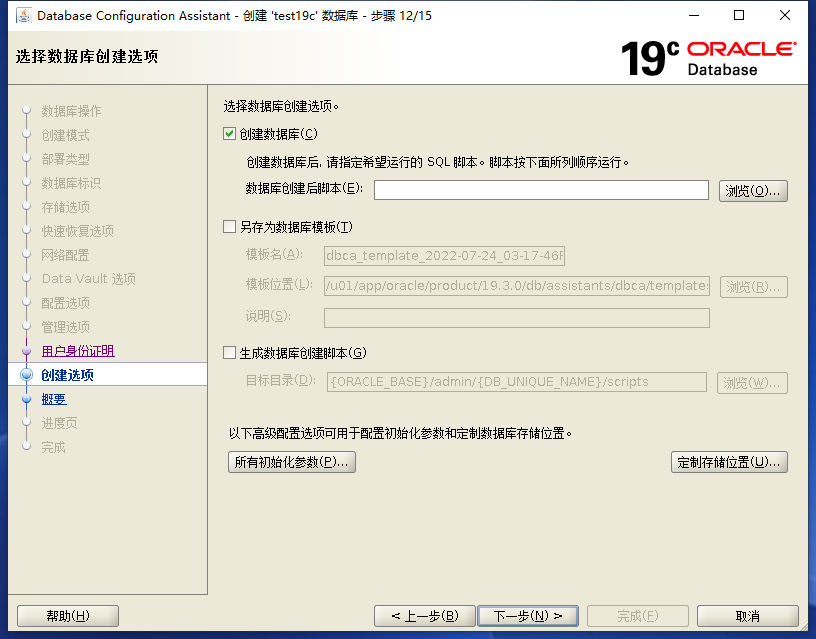The image size is (816, 639).
Task: Click the 数据库创建后脚本(E) input field
Action: [541, 190]
